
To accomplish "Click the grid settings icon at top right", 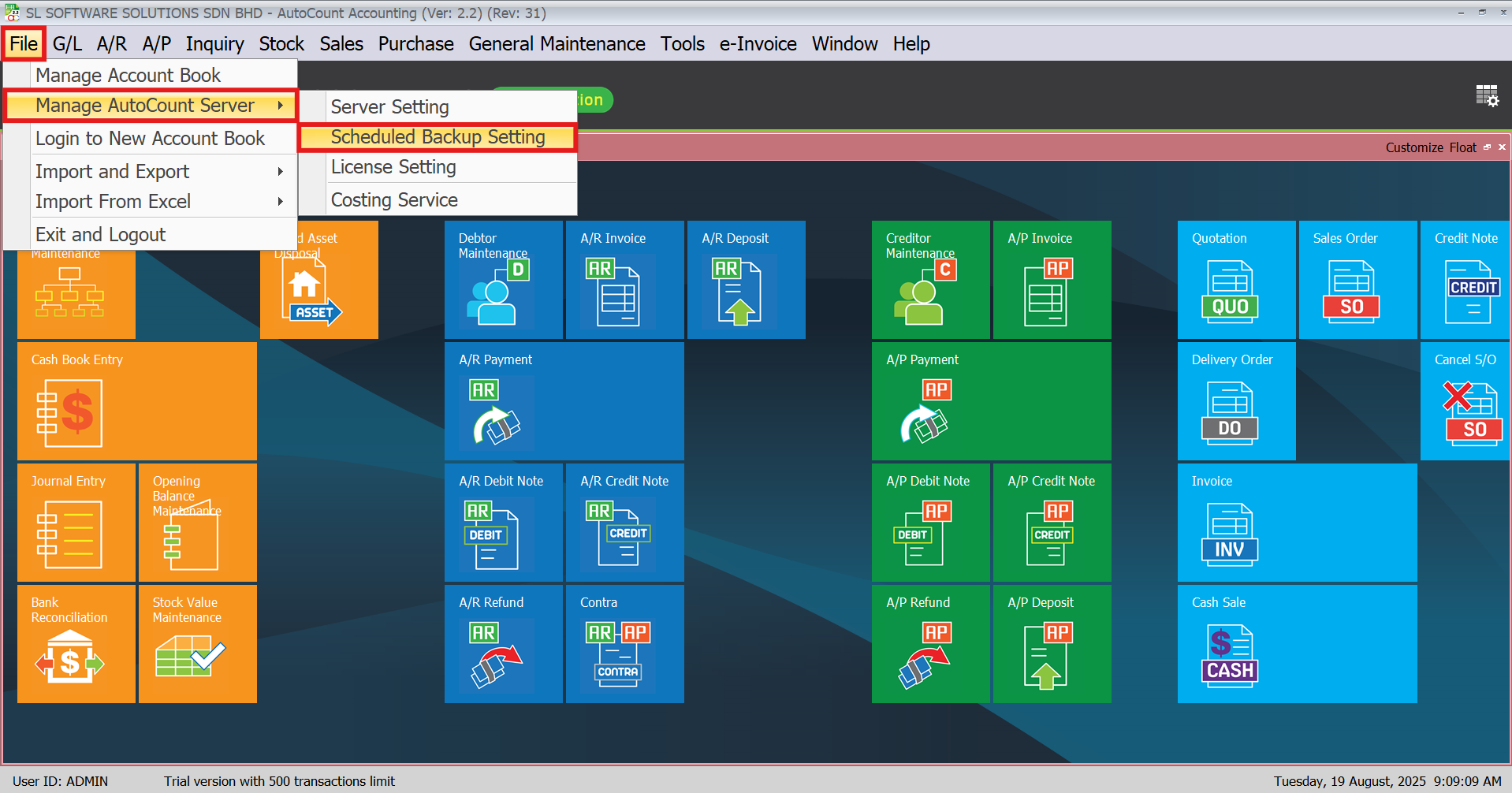I will click(x=1487, y=96).
